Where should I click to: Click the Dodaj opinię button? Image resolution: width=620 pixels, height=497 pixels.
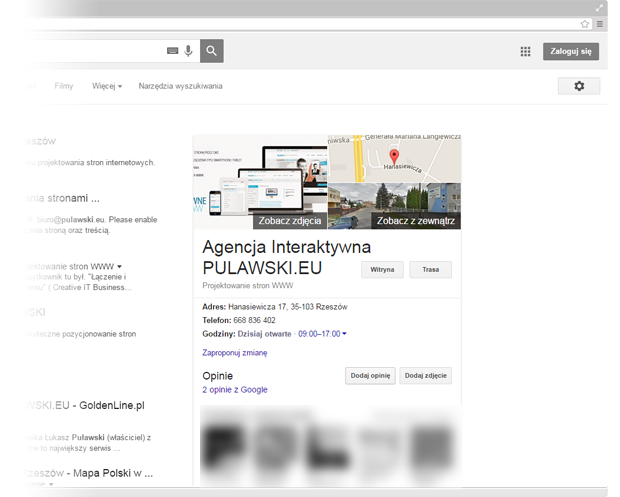click(x=369, y=376)
